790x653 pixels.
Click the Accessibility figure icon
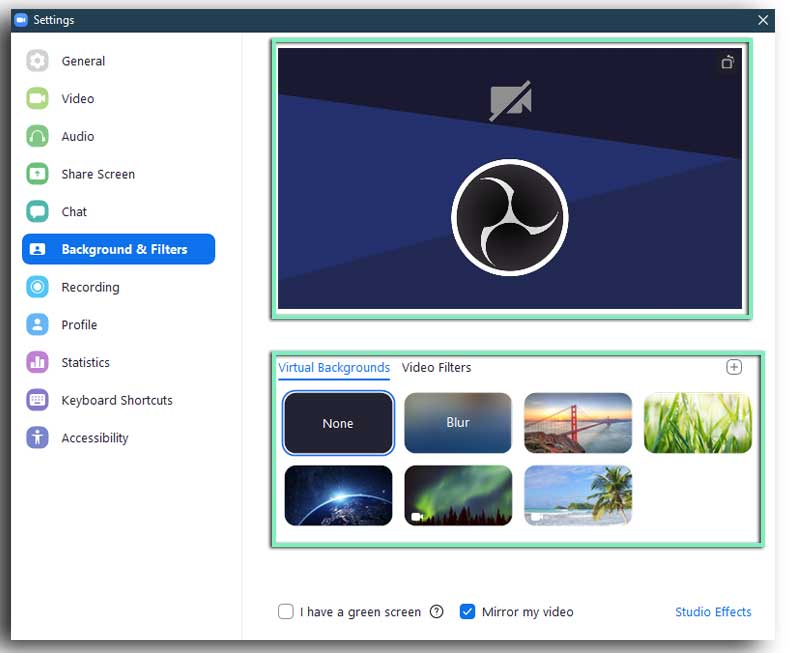point(37,437)
